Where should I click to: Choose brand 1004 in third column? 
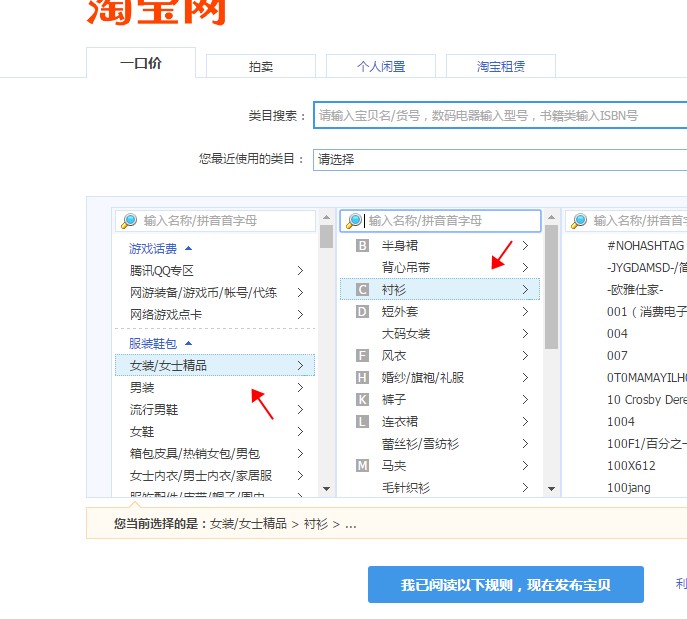620,422
